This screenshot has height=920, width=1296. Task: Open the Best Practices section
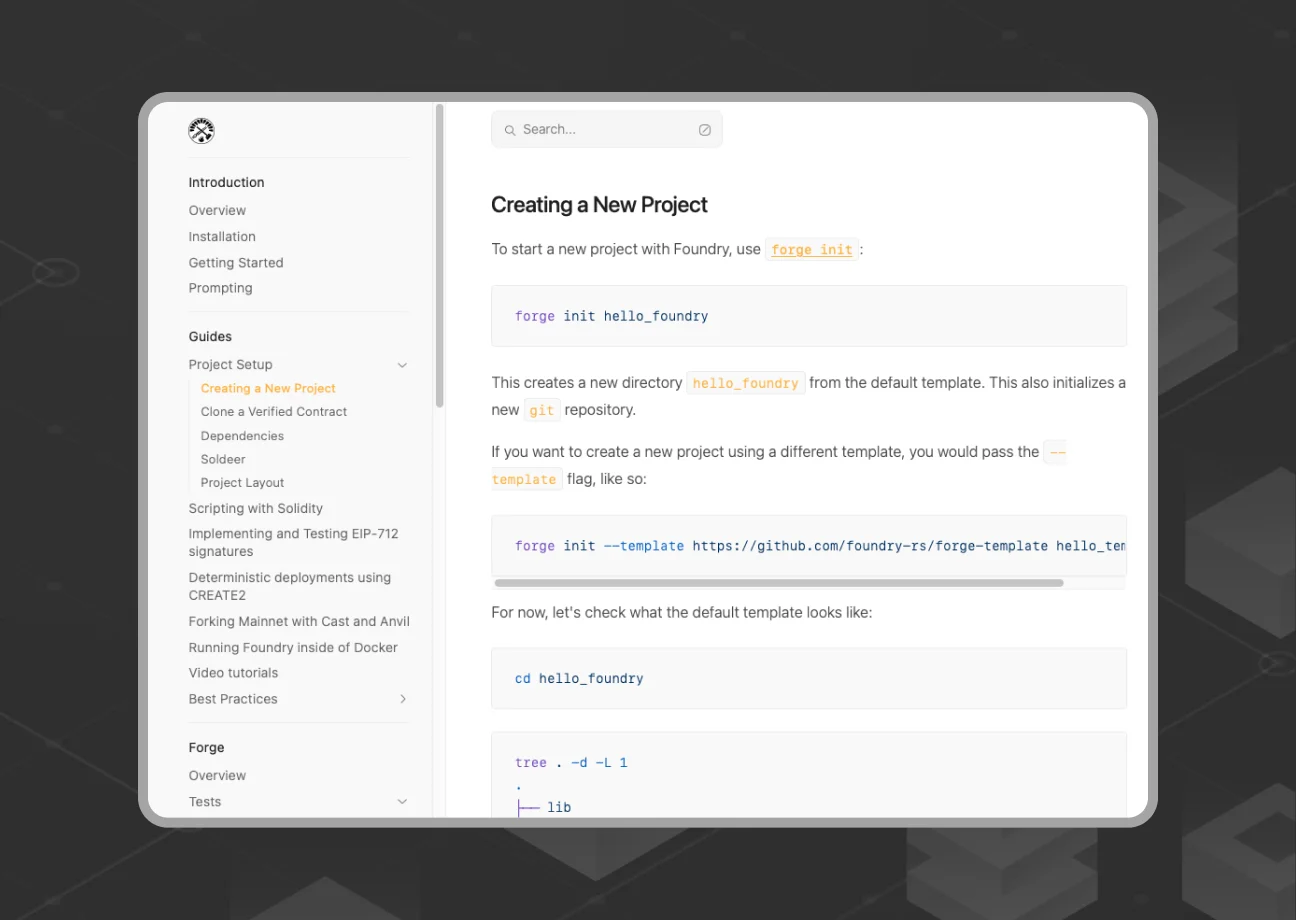233,699
